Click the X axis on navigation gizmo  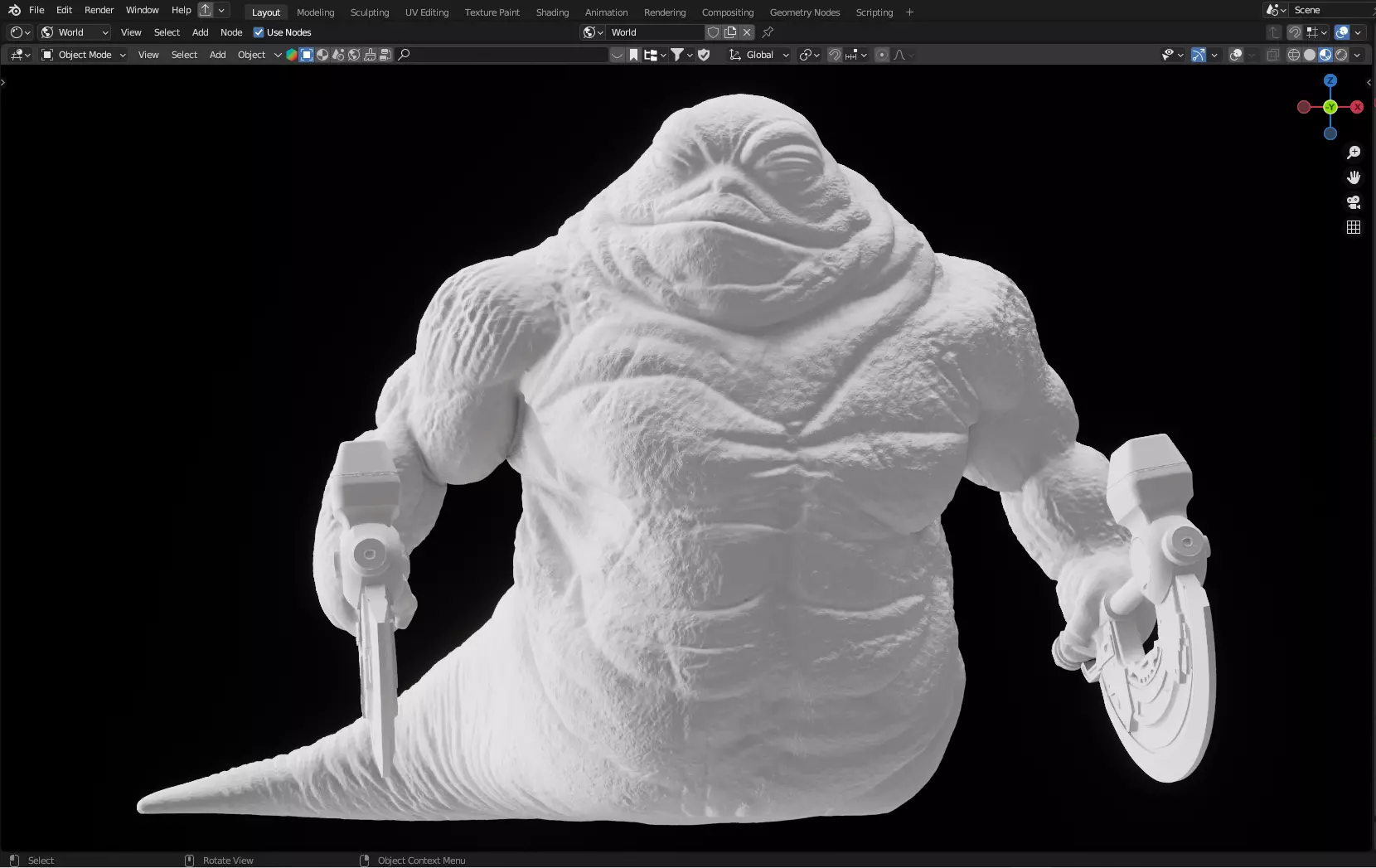[x=1357, y=107]
